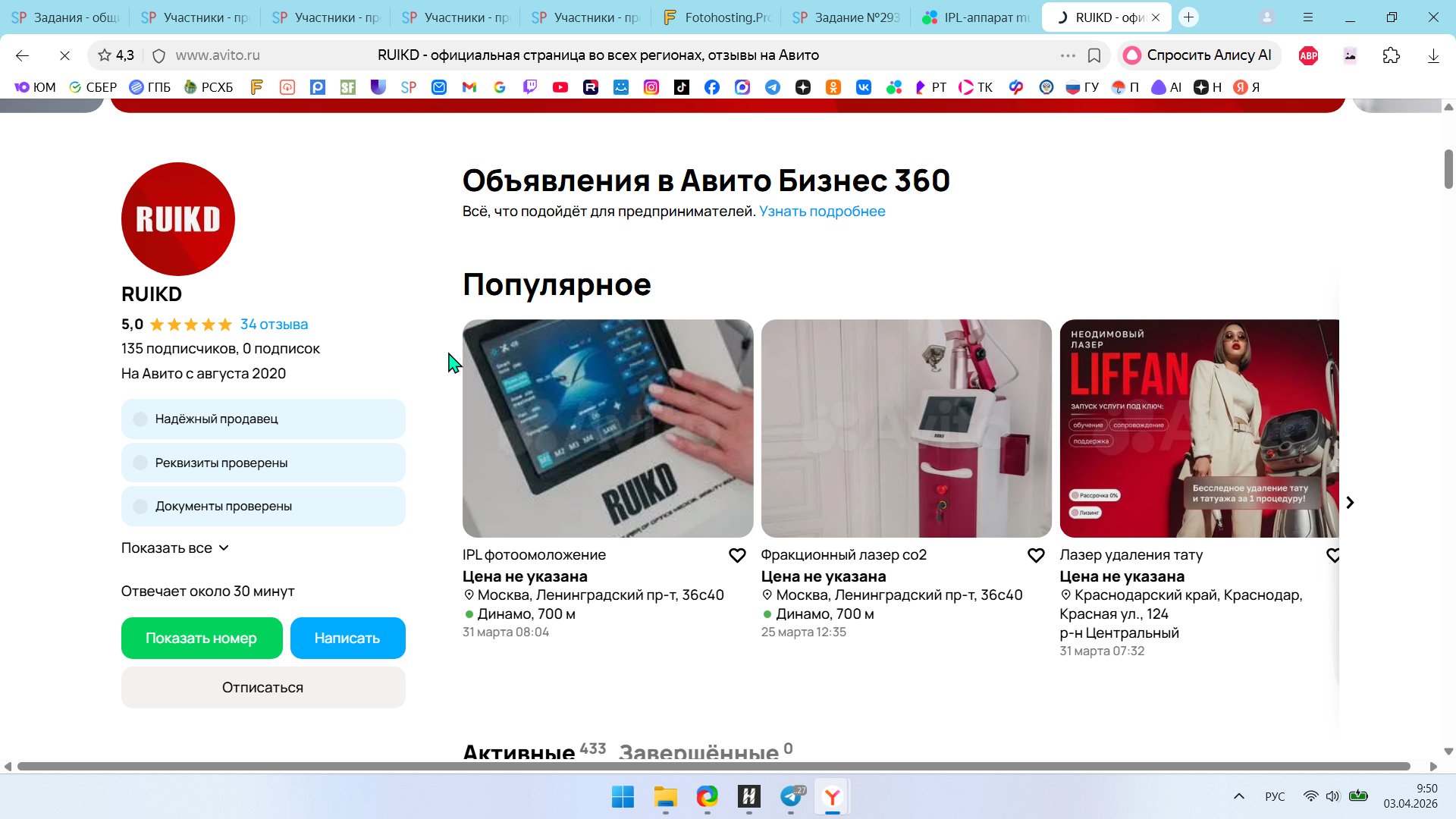Open the 34 отзыва reviews link

coord(274,325)
